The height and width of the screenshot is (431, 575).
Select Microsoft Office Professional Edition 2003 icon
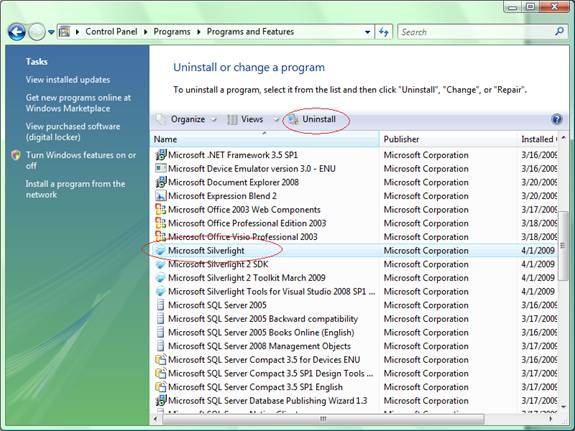click(160, 223)
